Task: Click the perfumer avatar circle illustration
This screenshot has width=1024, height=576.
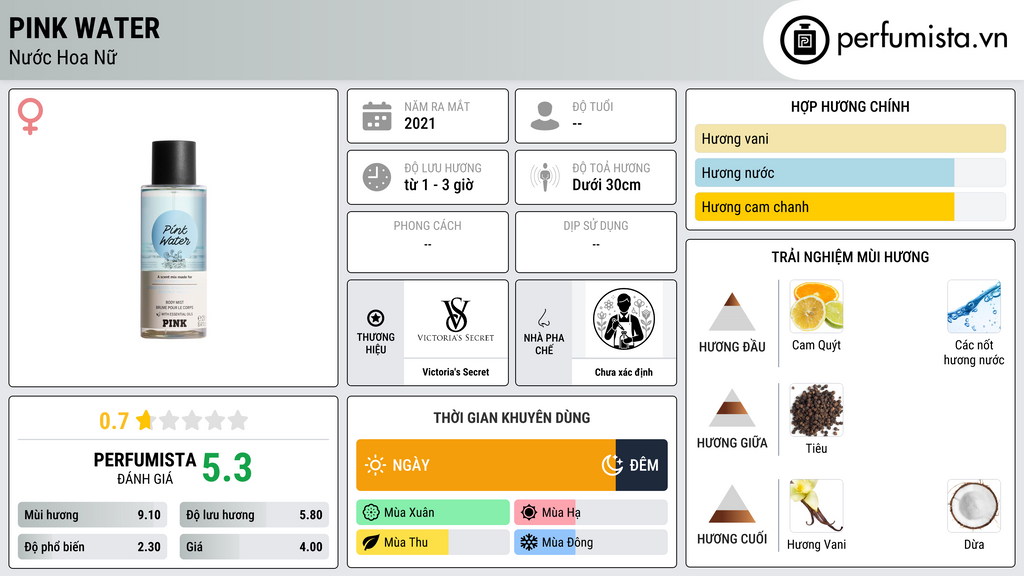Action: [624, 319]
